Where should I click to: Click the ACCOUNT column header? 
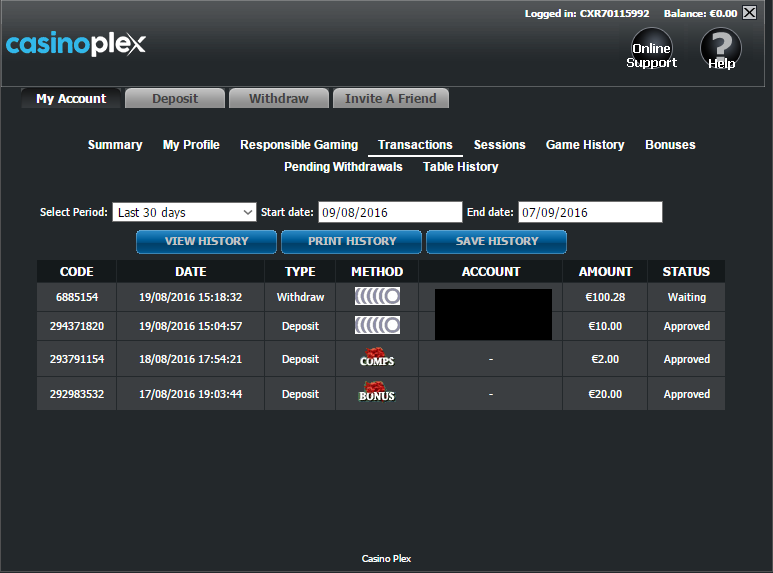491,271
